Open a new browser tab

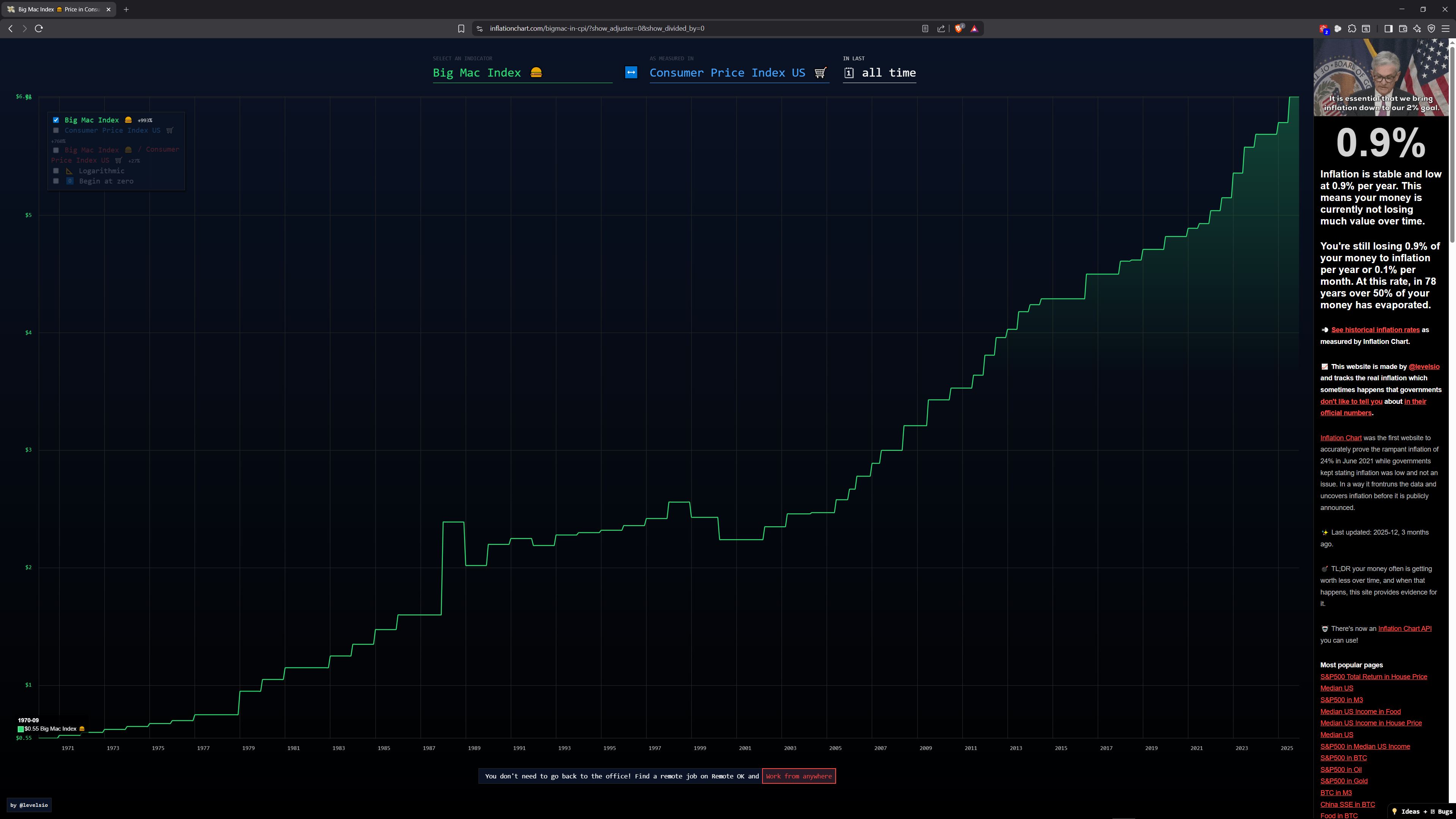(126, 9)
